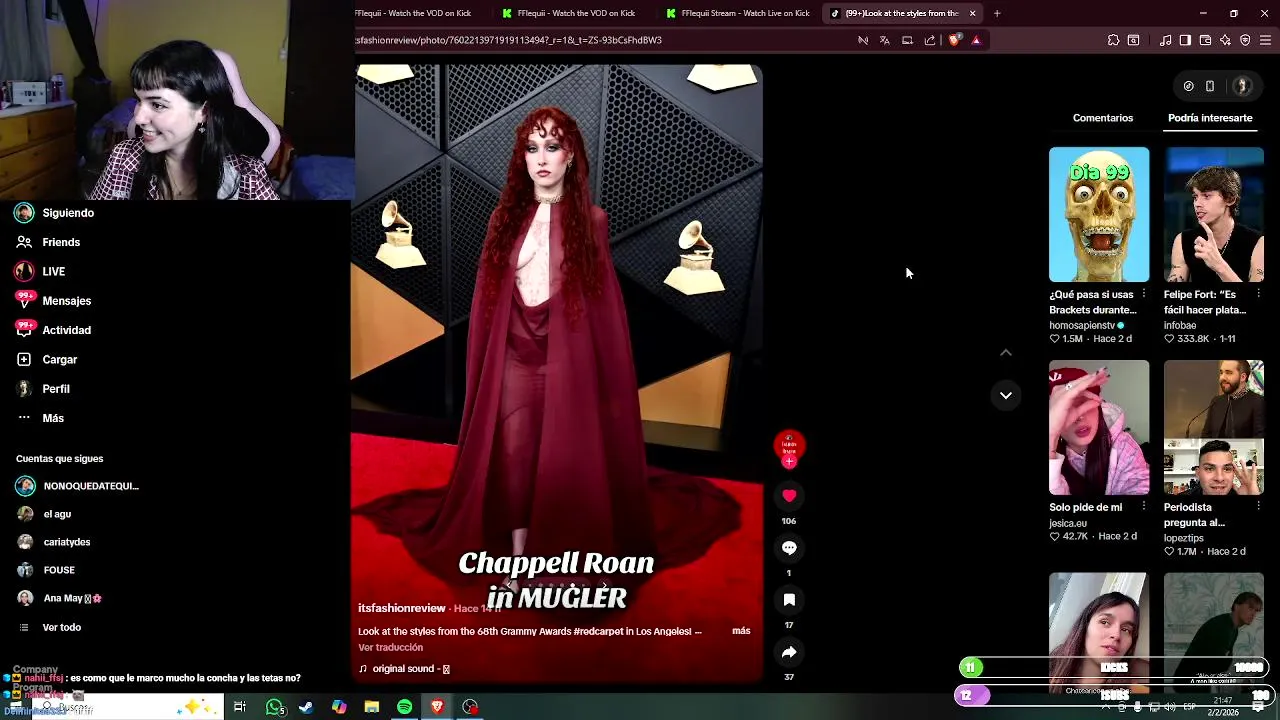
Task: Open a new browser tab
Action: coord(997,13)
